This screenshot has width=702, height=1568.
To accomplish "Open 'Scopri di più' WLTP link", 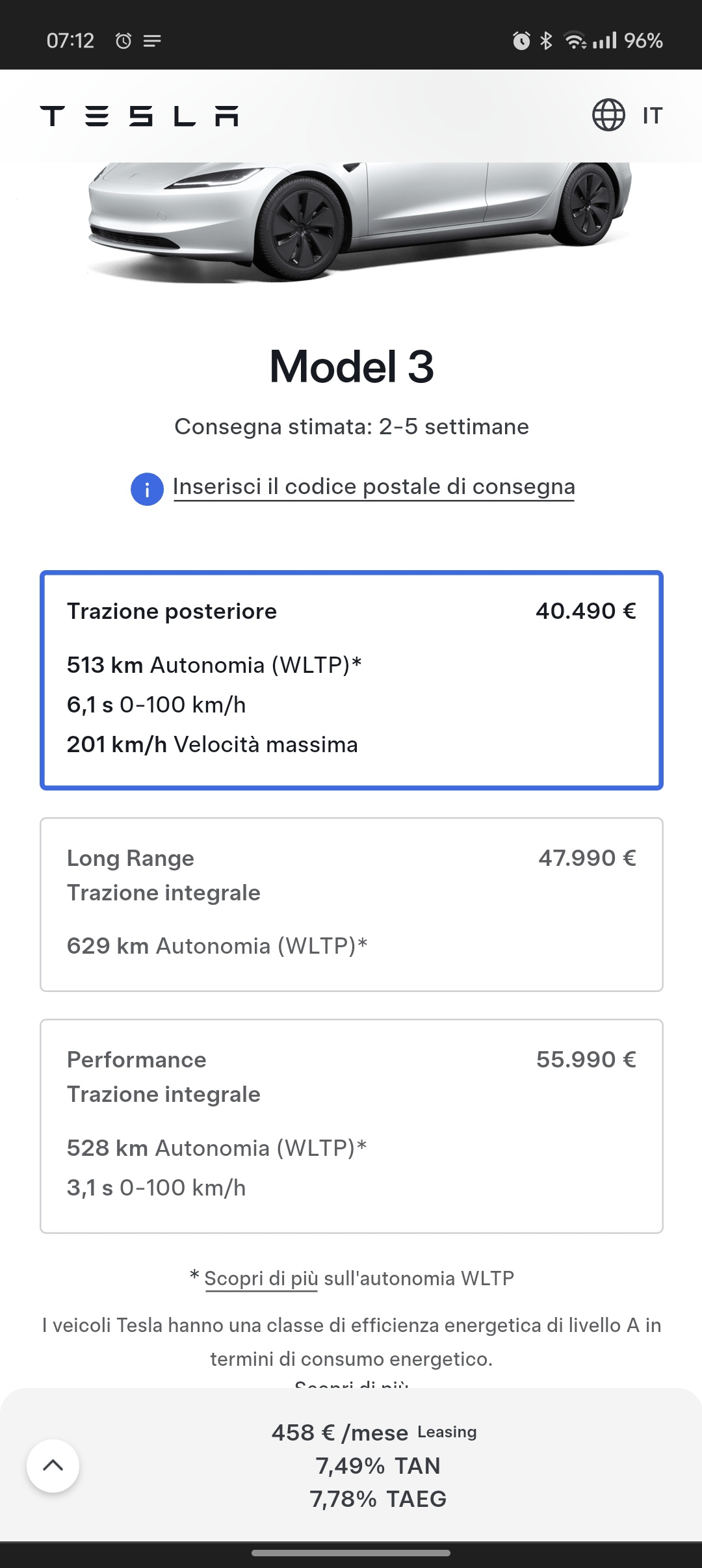I will tap(261, 1278).
